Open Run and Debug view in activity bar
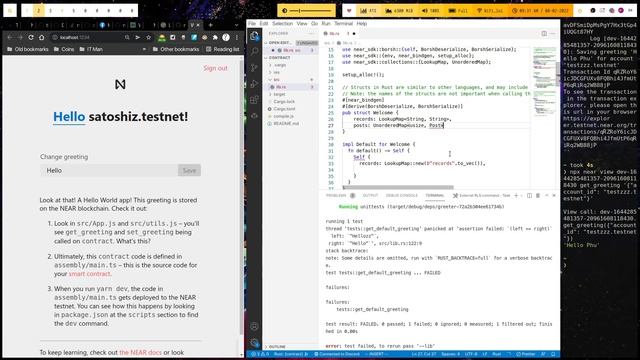 point(254,84)
